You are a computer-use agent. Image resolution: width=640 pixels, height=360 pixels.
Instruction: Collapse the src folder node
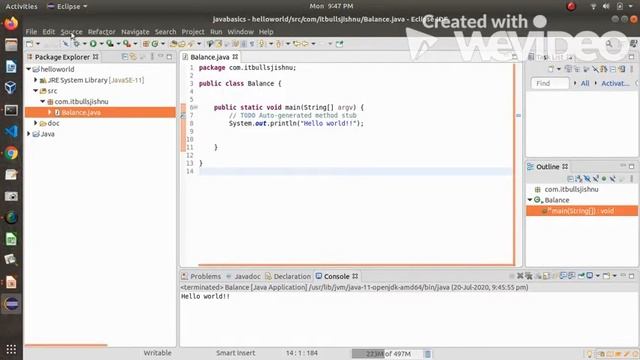click(36, 91)
